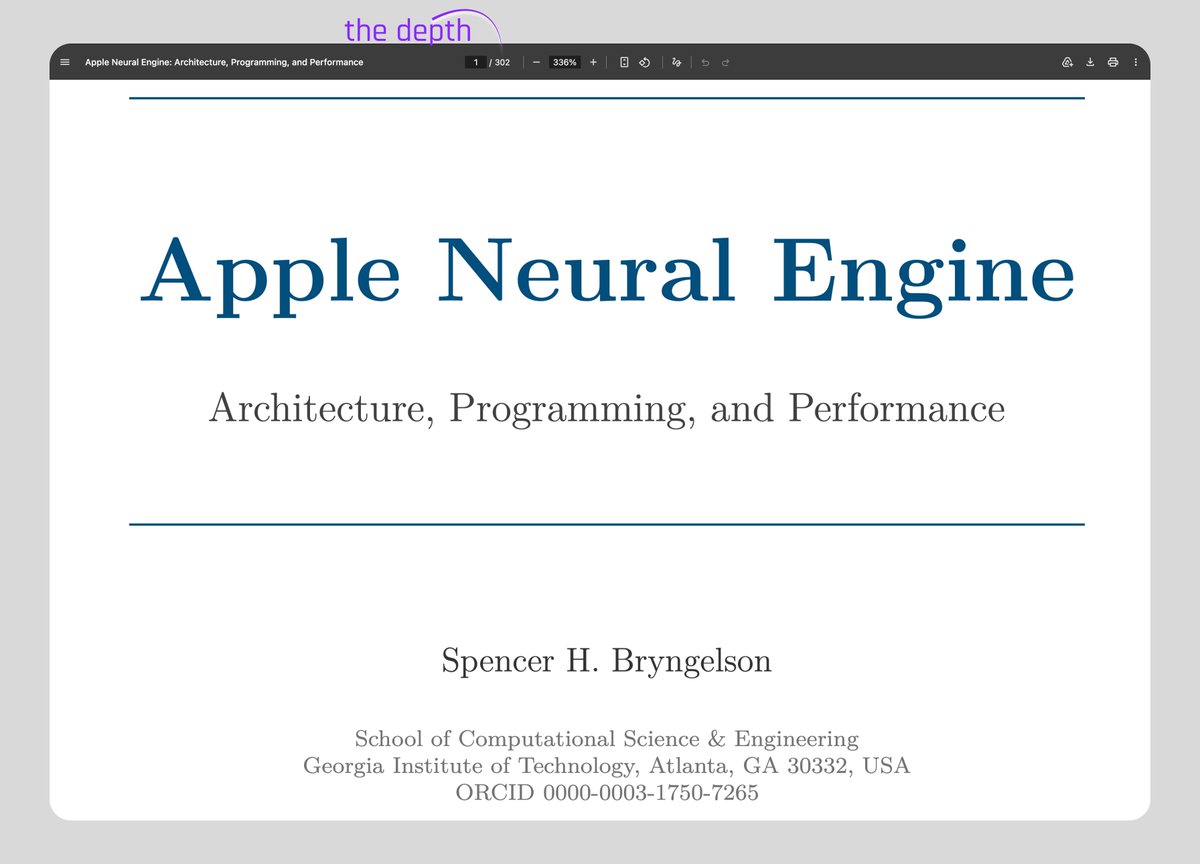Select the draw annotation tool
Image resolution: width=1200 pixels, height=864 pixels.
pos(677,62)
